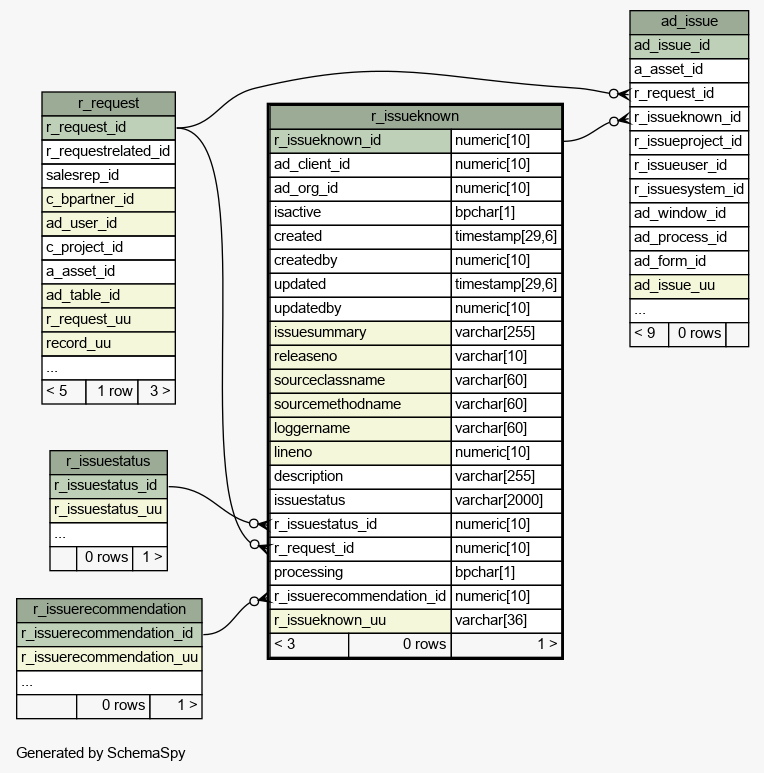764x773 pixels.
Task: Select updated column in r_issueknown
Action: [360, 285]
